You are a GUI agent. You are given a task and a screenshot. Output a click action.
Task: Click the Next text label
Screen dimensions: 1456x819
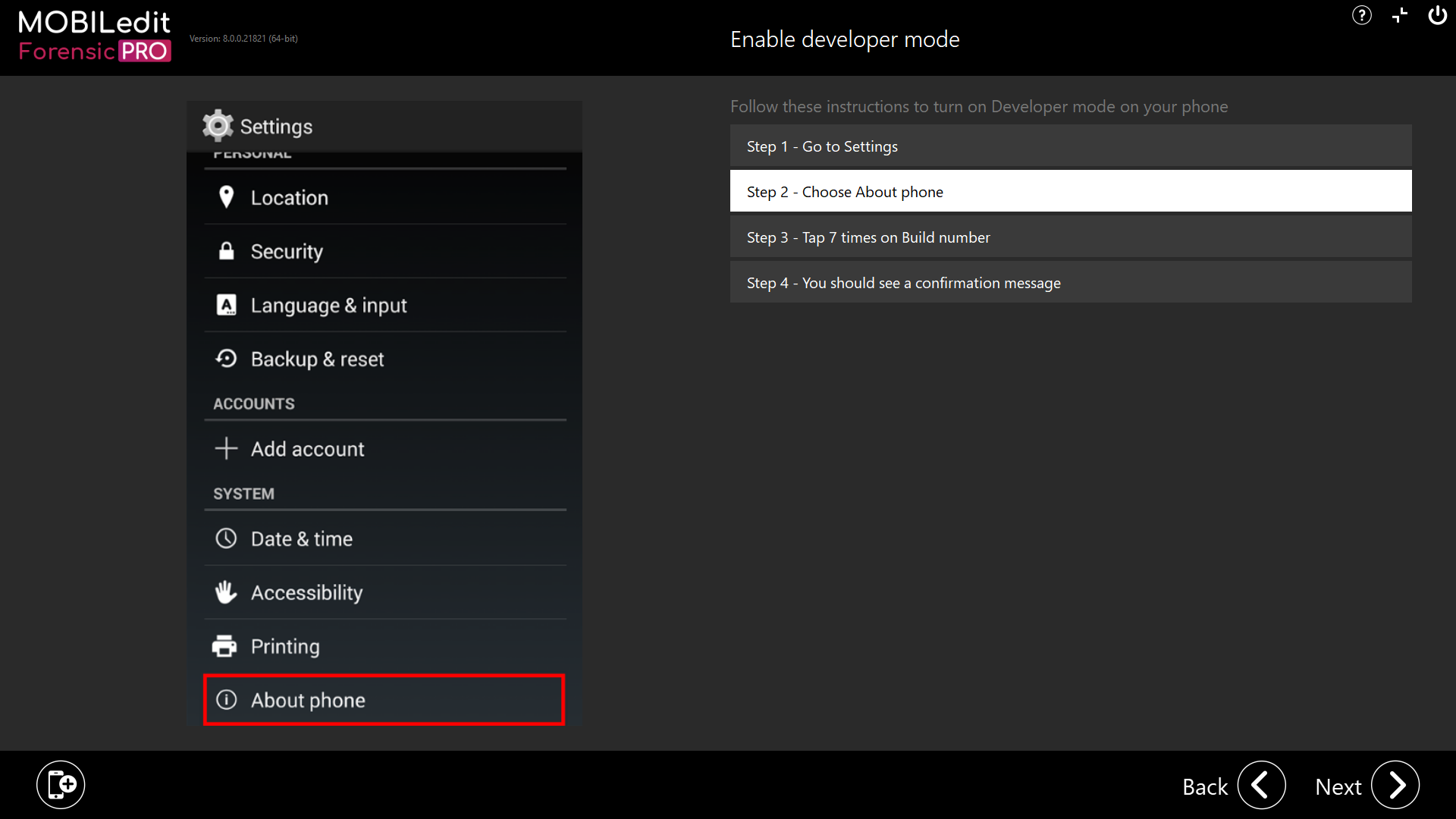(1338, 787)
